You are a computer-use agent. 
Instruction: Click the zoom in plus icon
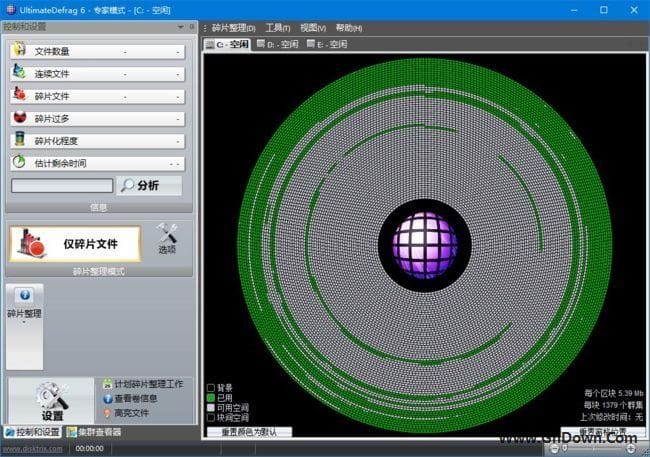631,448
